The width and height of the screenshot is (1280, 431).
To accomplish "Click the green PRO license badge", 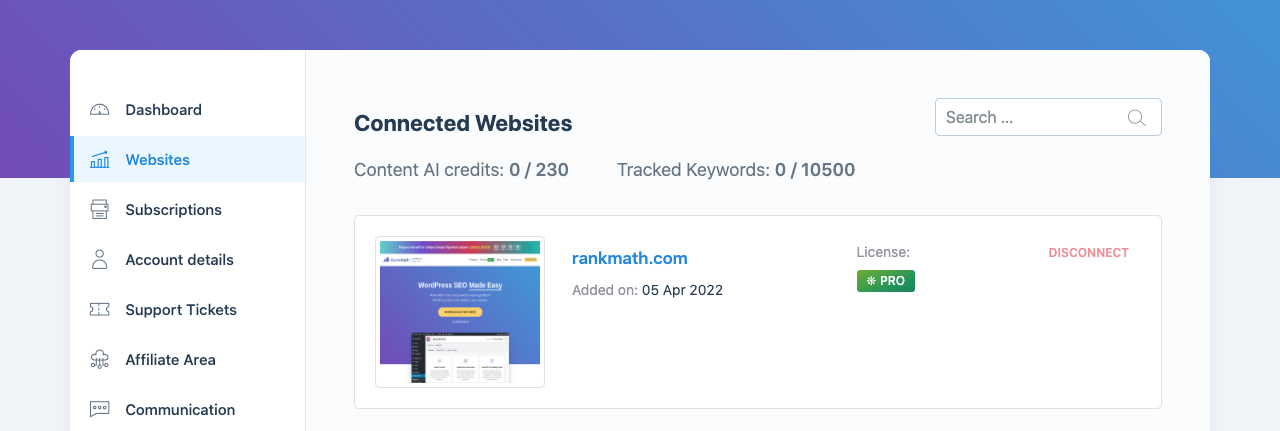I will 886,281.
